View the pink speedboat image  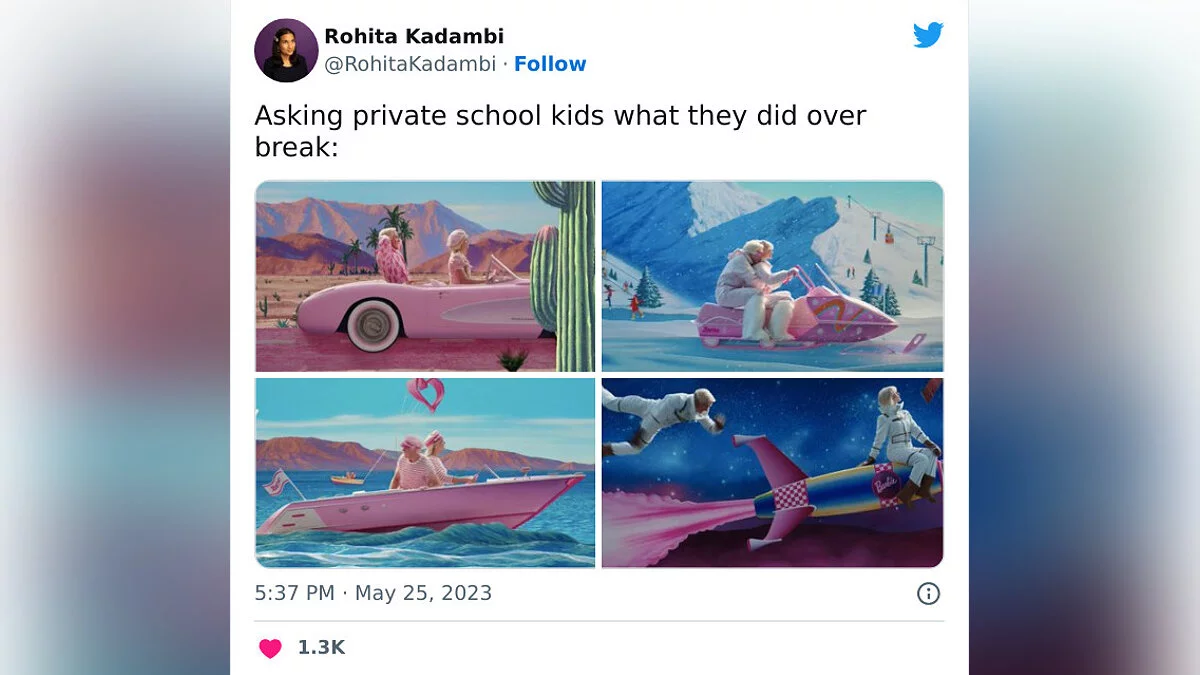click(425, 473)
